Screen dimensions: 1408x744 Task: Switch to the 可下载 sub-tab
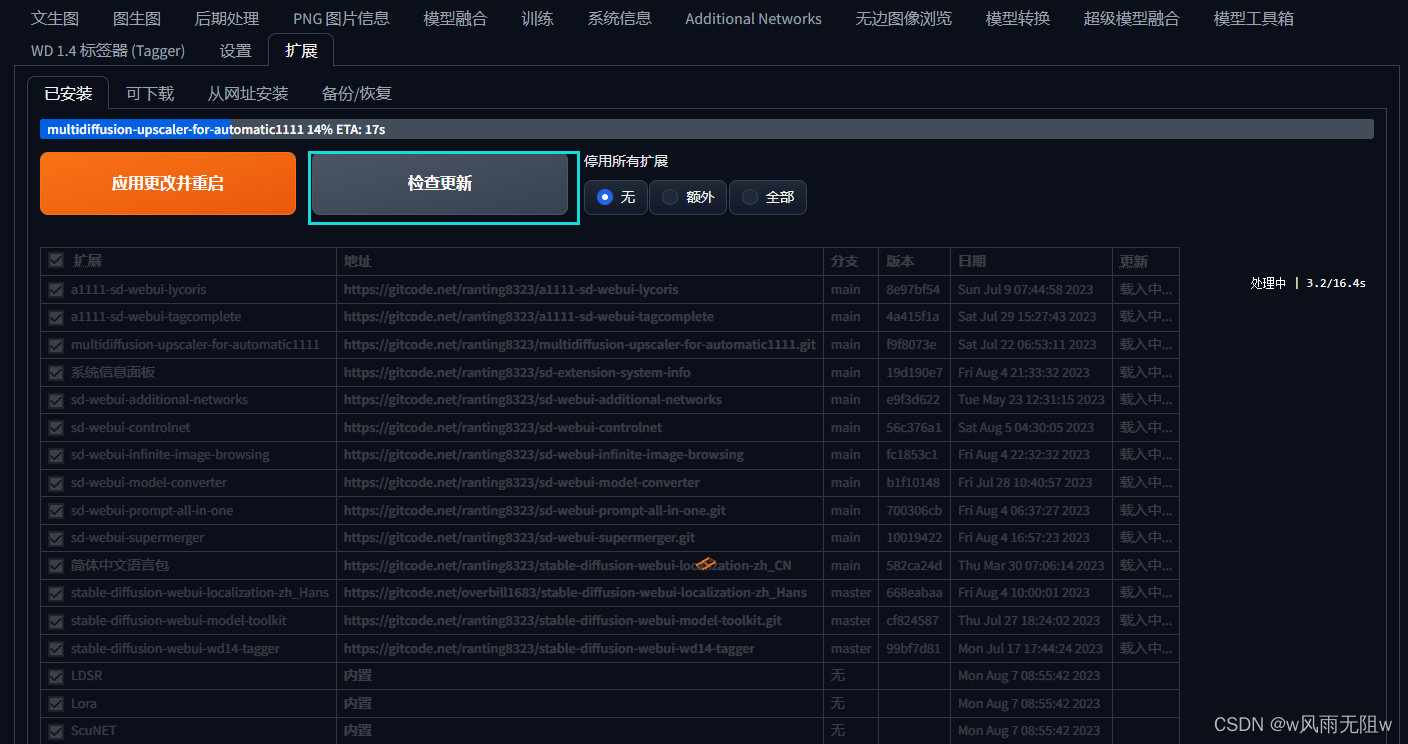150,93
